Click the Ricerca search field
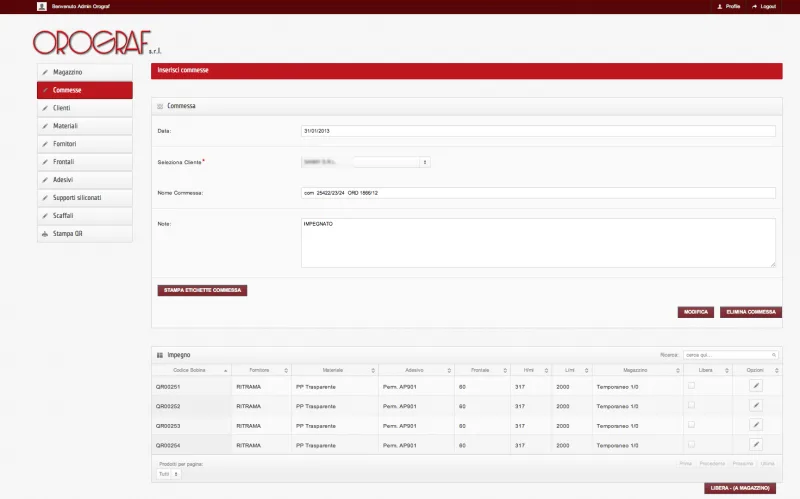The width and height of the screenshot is (800, 499). click(731, 355)
